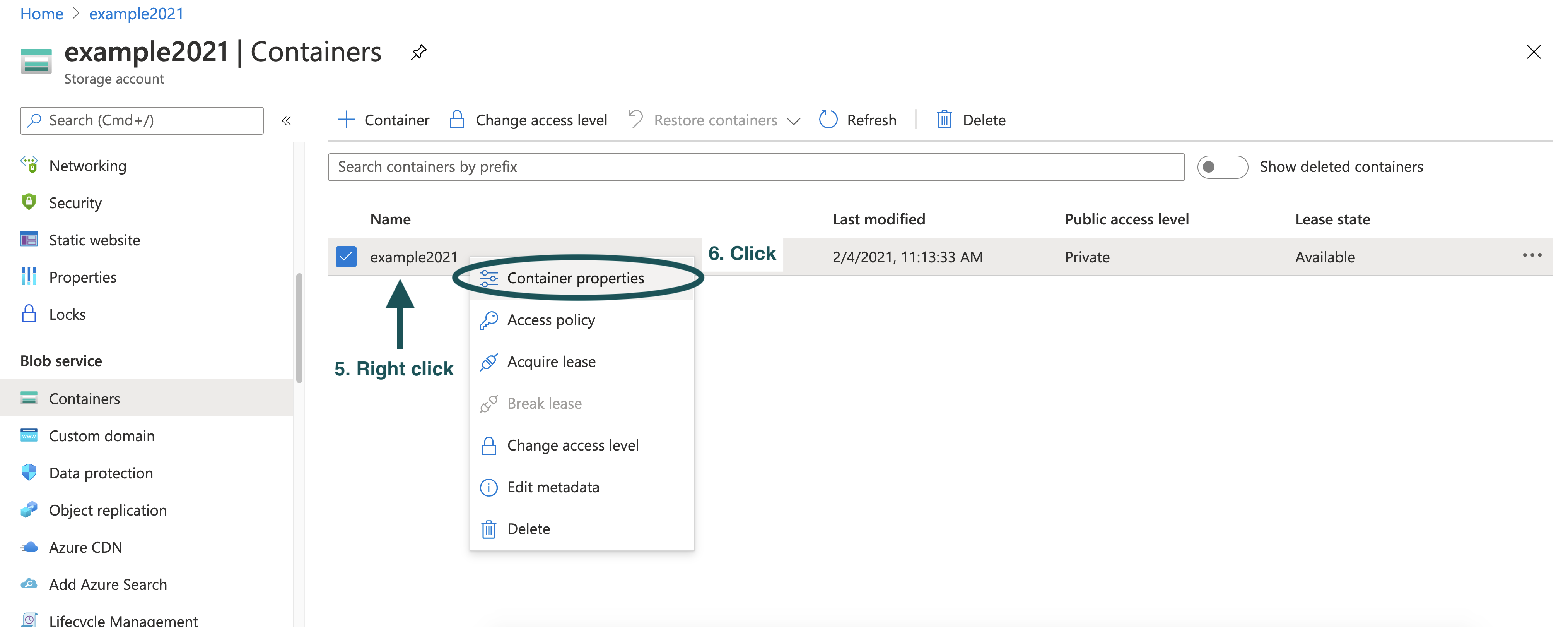This screenshot has width=1568, height=627.
Task: Click the Locks padlock icon
Action: pyautogui.click(x=29, y=313)
